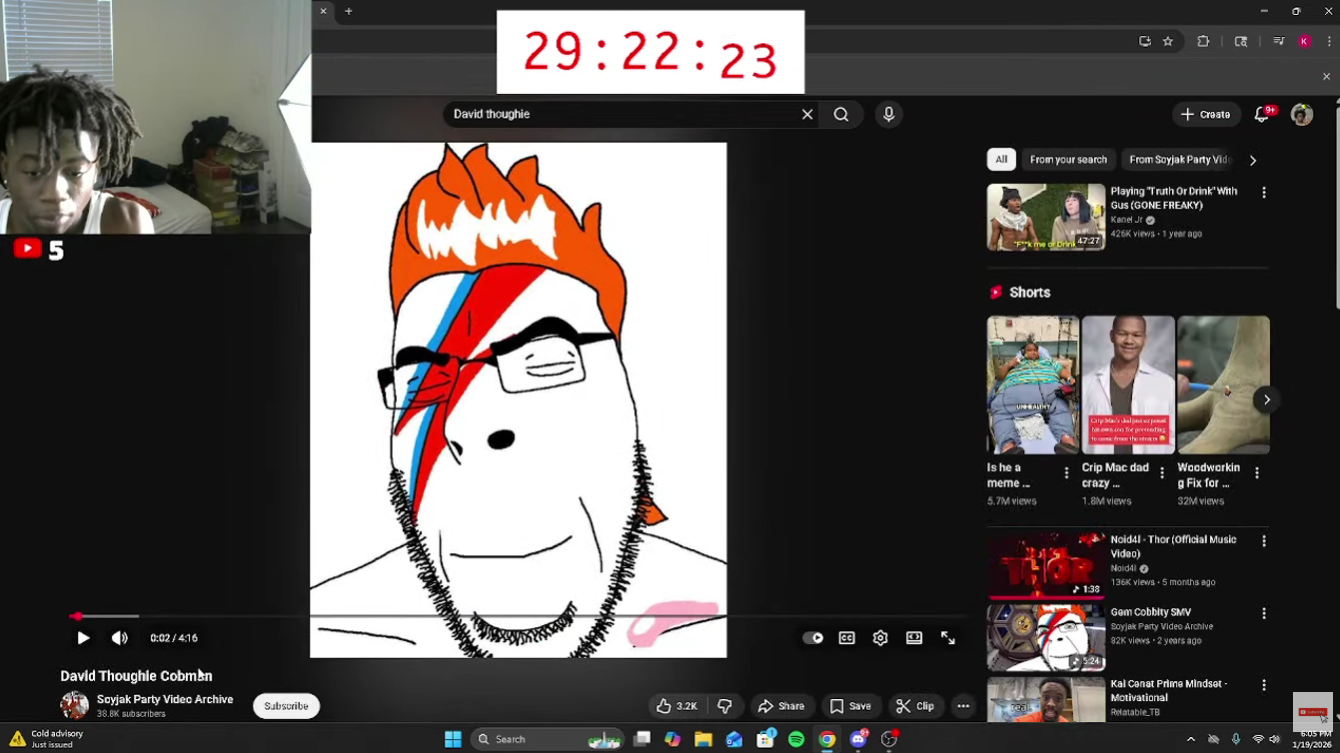This screenshot has width=1340, height=753.
Task: Clear the search box text
Action: 807,114
